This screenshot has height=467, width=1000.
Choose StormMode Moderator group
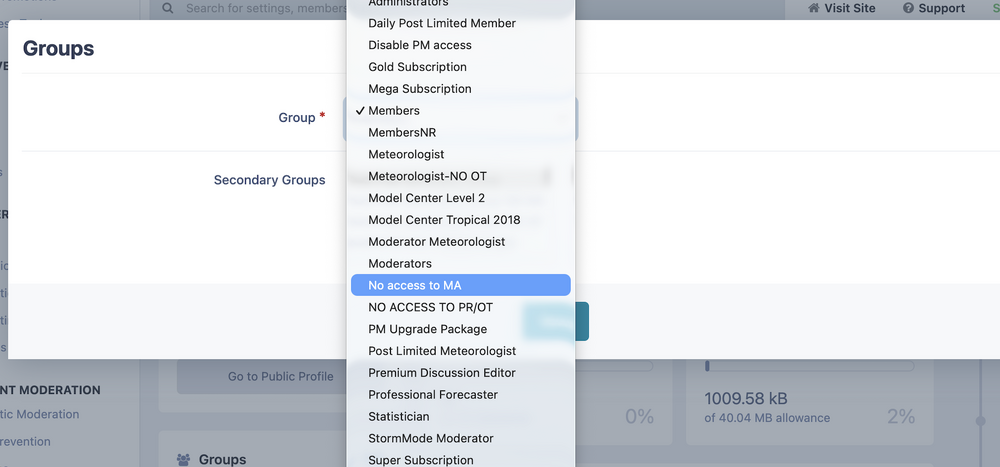click(x=430, y=439)
